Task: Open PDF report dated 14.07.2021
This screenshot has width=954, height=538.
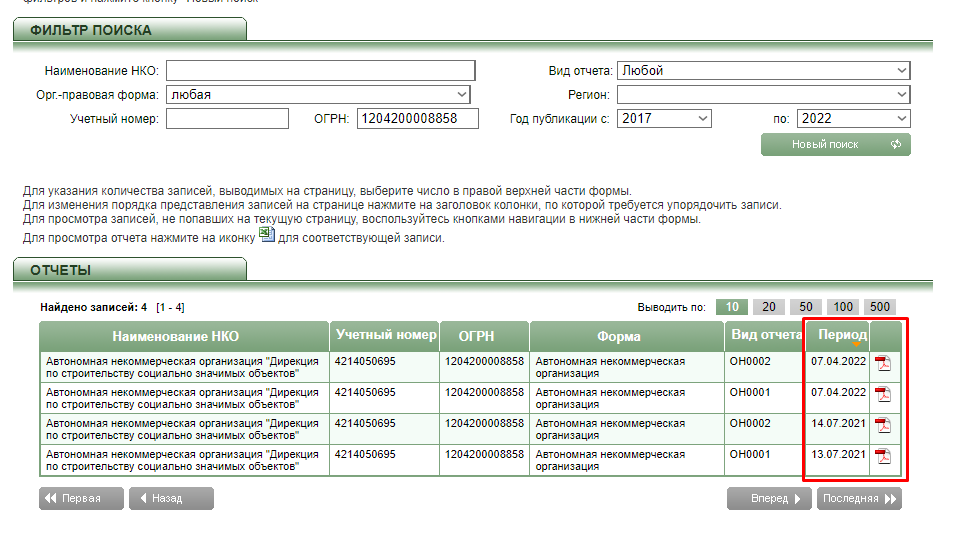Action: pyautogui.click(x=883, y=425)
